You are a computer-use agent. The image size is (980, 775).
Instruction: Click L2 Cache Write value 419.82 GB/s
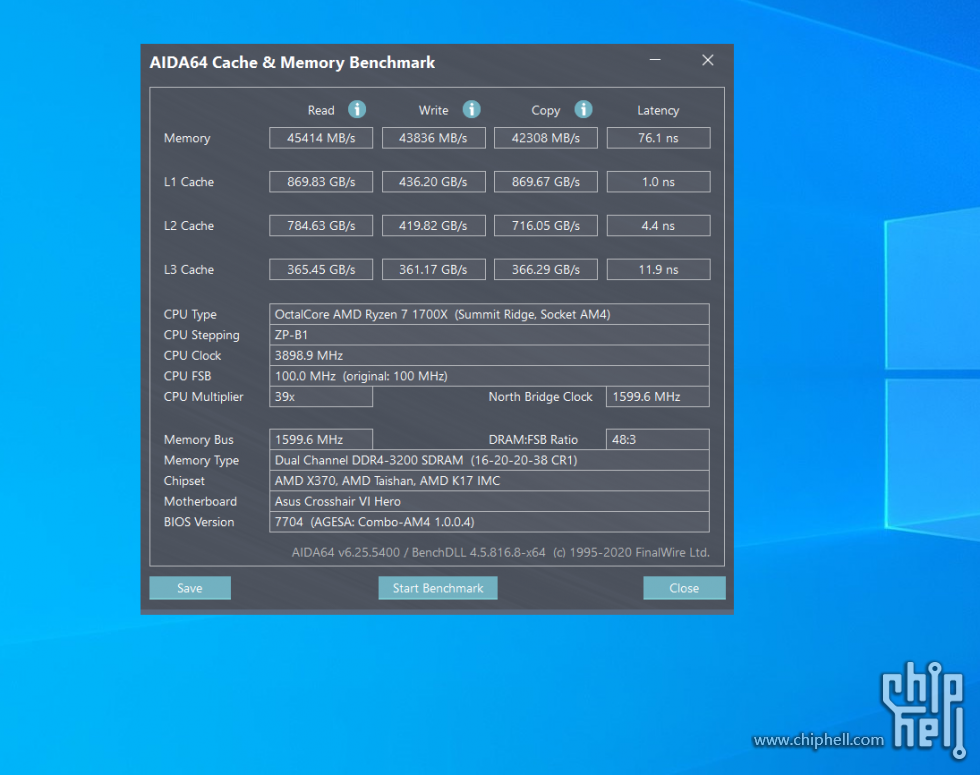[434, 226]
